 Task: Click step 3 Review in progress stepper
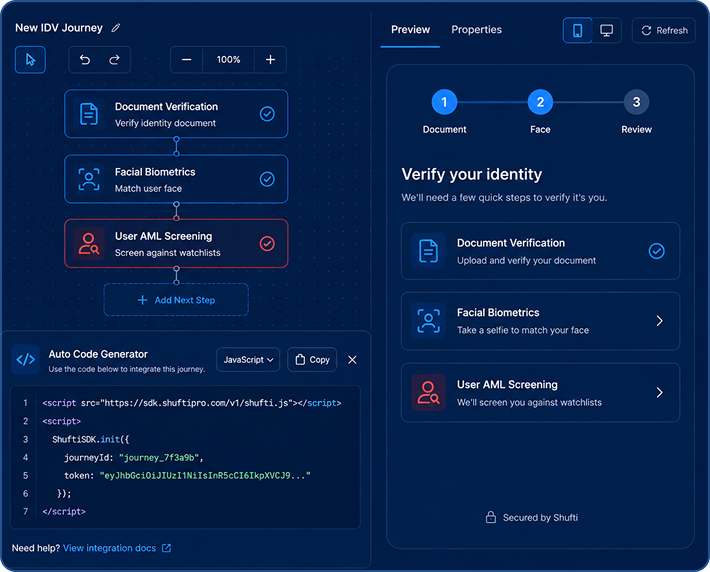pos(636,102)
